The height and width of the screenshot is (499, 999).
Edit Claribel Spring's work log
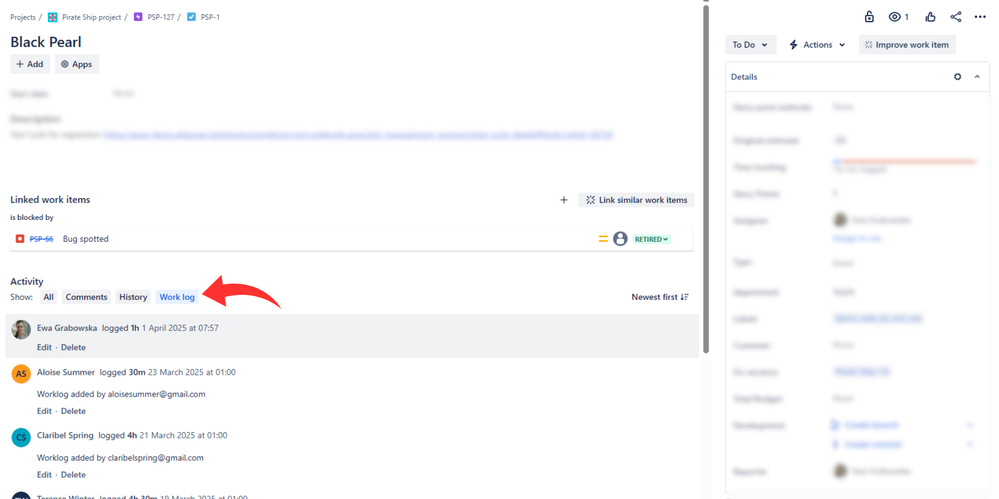pyautogui.click(x=44, y=475)
